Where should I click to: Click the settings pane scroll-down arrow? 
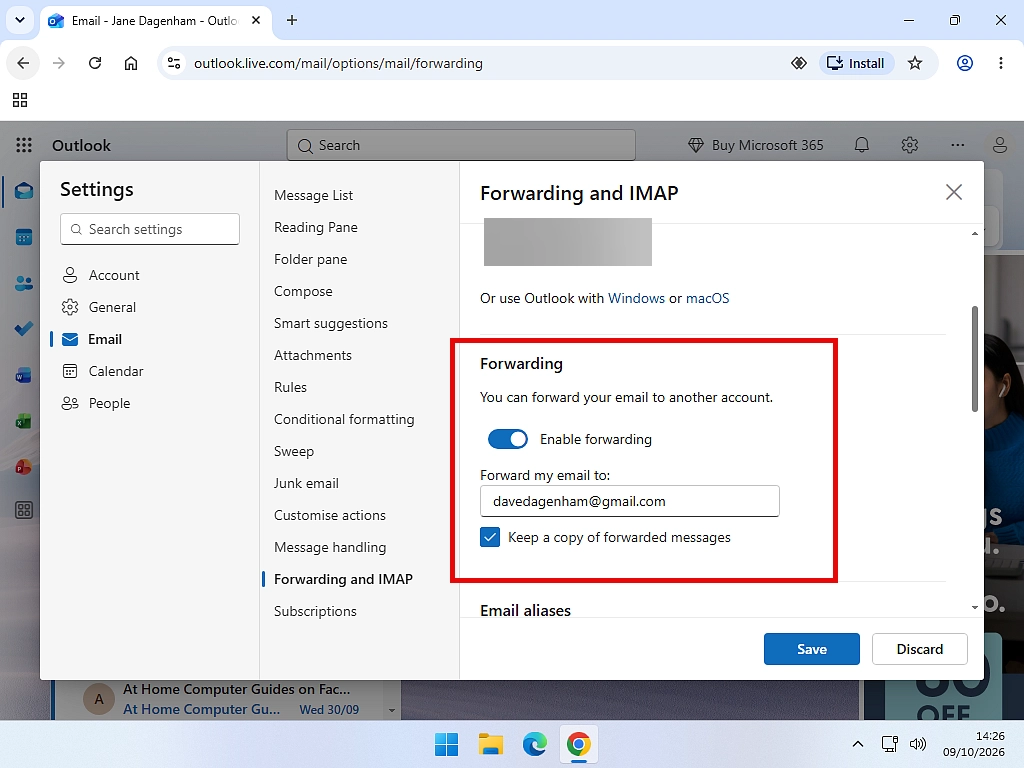click(974, 607)
